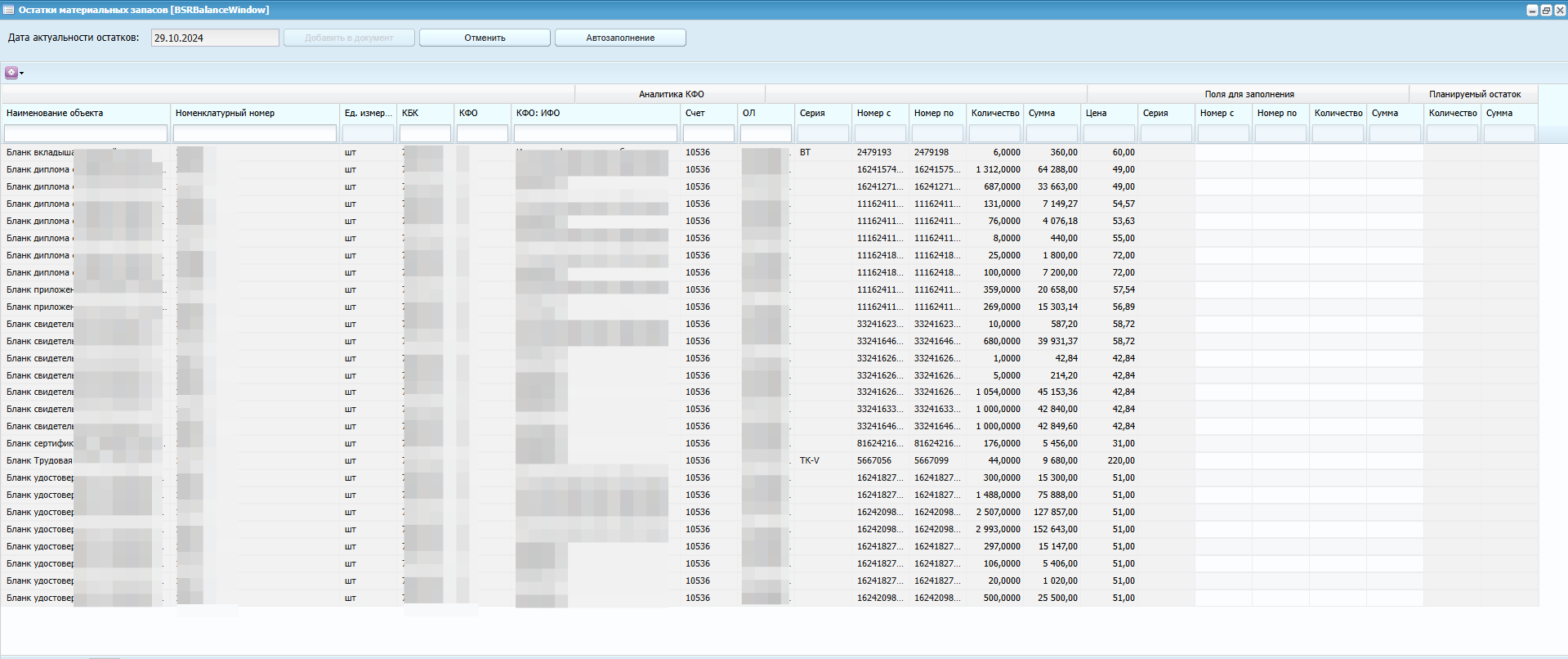Click the window icon in the title bar

point(8,10)
